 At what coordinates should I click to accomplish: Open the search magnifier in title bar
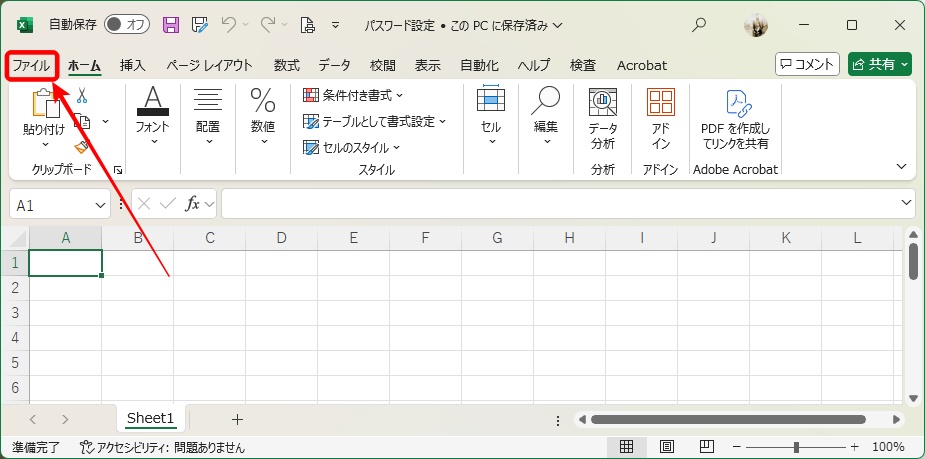click(x=699, y=24)
